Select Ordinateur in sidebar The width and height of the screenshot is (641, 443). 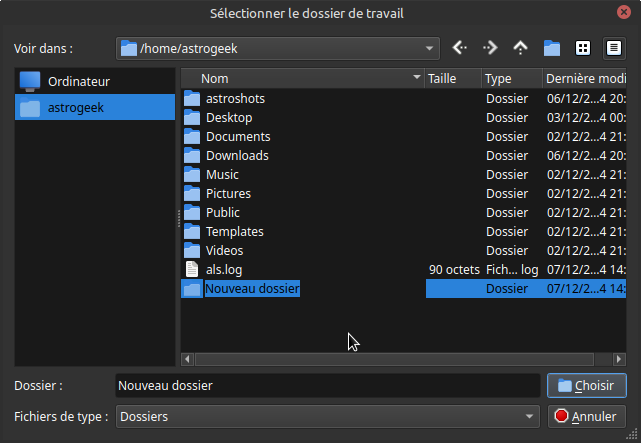pos(78,81)
